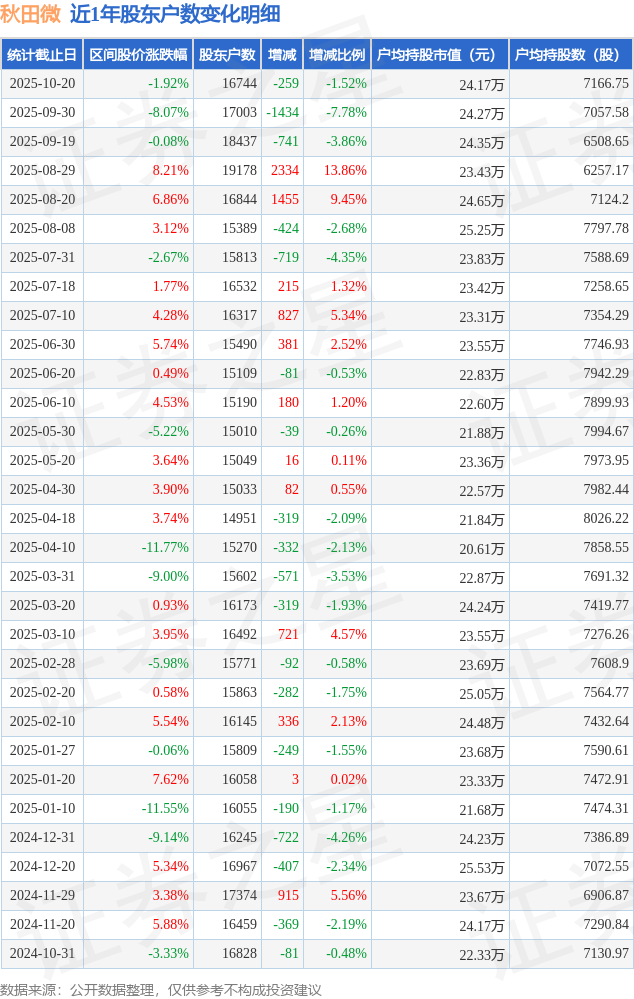Click the 股东户数 column header
Screen dimensions: 634x999
pyautogui.click(x=227, y=55)
